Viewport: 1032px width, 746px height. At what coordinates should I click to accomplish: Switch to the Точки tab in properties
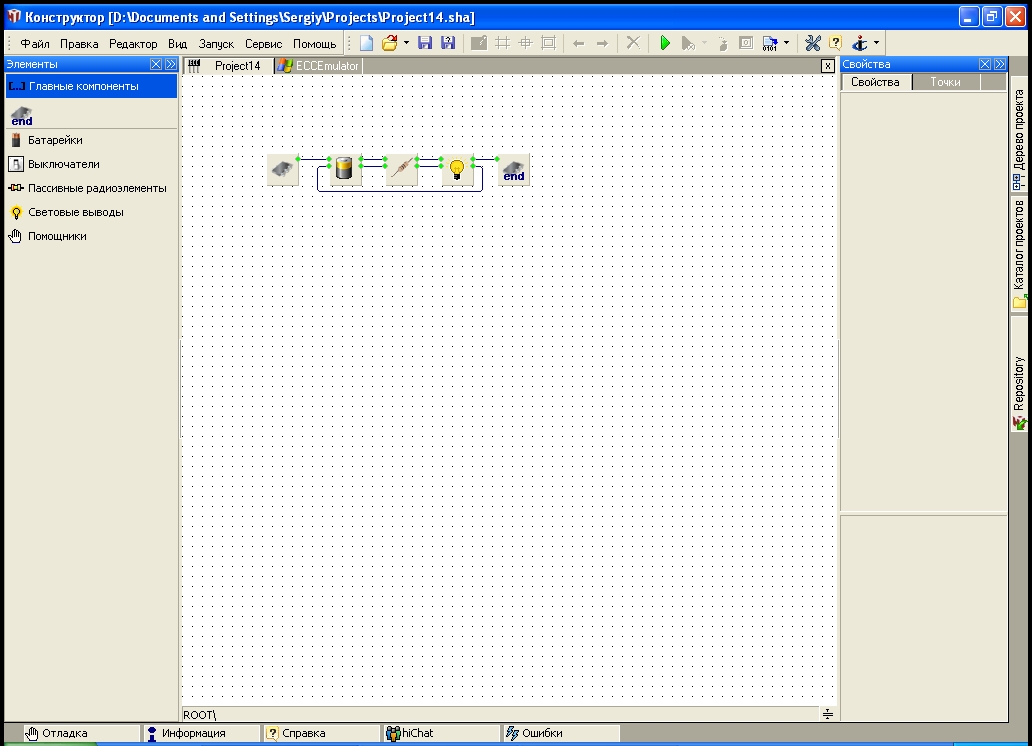(x=945, y=82)
